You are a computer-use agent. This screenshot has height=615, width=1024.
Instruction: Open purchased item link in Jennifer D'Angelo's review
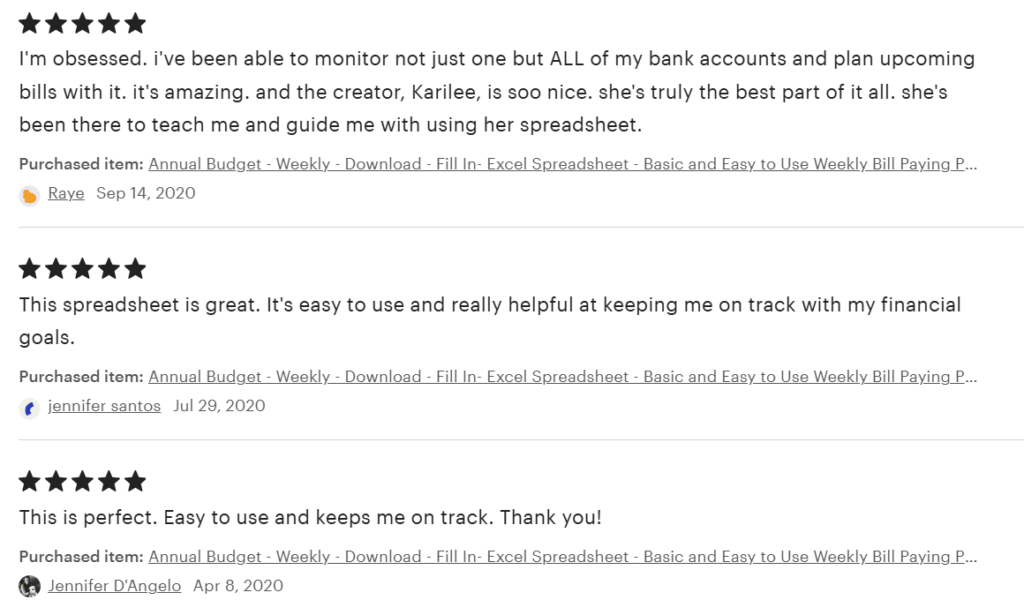click(x=562, y=557)
